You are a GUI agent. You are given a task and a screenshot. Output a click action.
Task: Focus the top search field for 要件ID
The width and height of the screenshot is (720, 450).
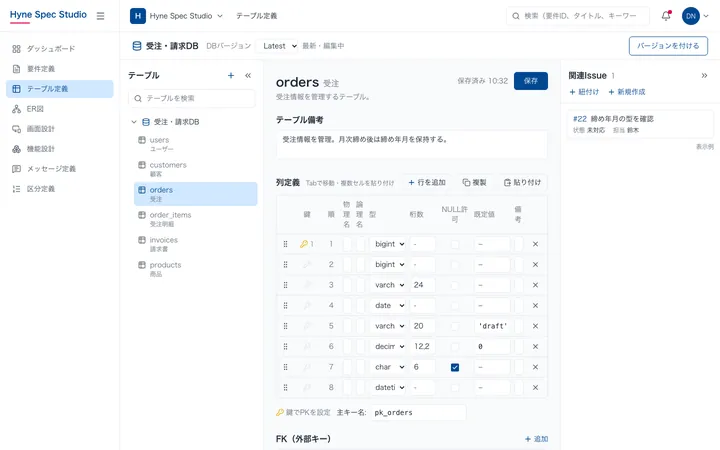pyautogui.click(x=578, y=16)
